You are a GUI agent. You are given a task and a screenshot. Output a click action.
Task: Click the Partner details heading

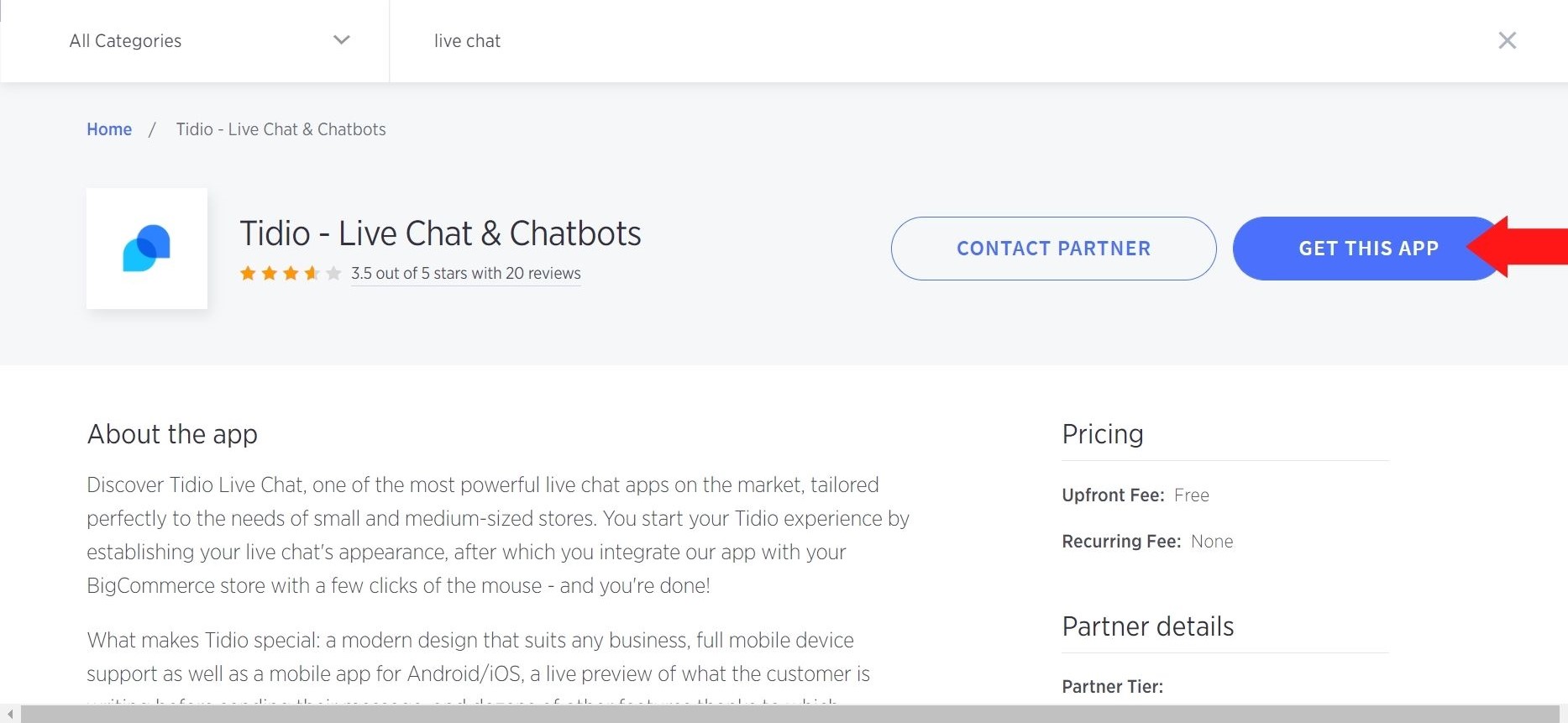click(1147, 626)
